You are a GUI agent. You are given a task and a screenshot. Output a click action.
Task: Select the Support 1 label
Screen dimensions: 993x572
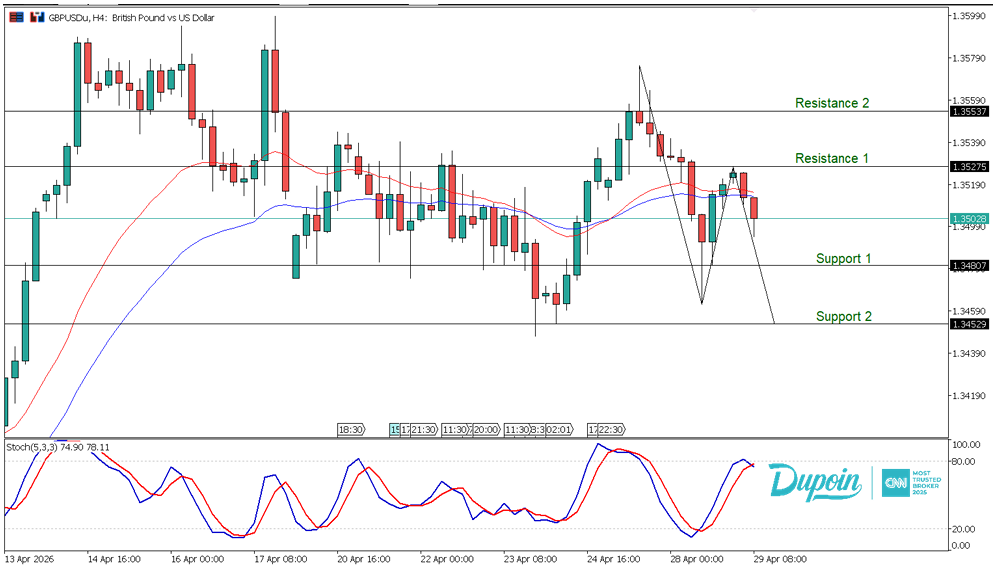point(844,258)
